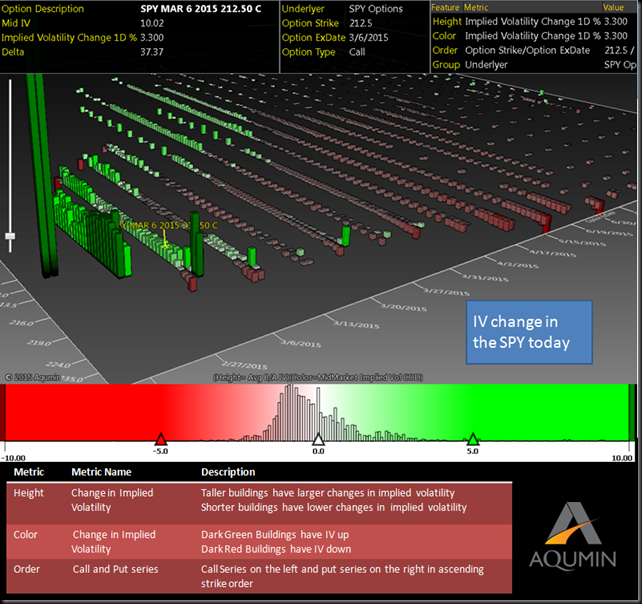The height and width of the screenshot is (604, 642).
Task: Click the 'Description' header in the legend table
Action: [x=228, y=472]
